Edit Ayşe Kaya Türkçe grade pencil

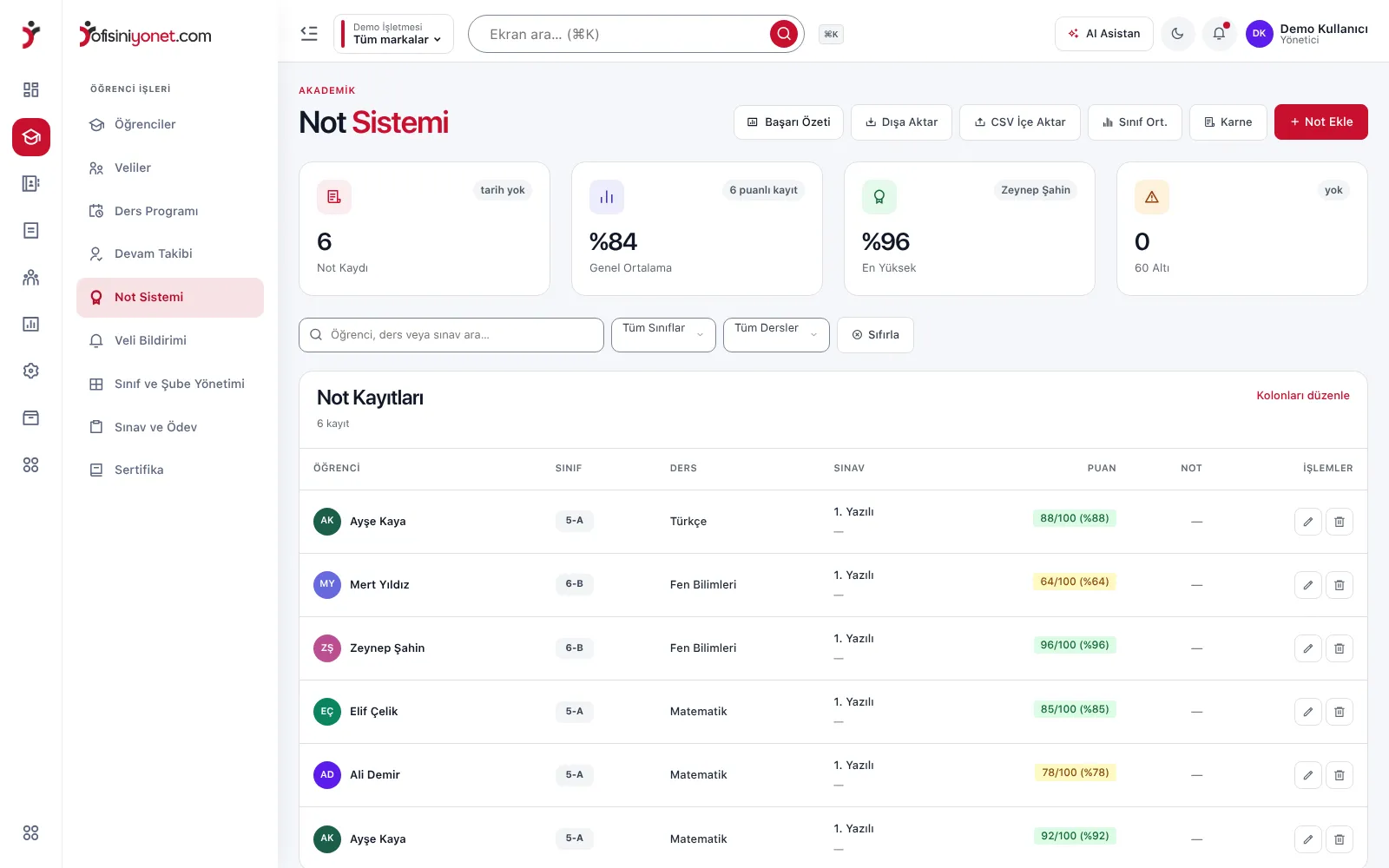point(1307,522)
